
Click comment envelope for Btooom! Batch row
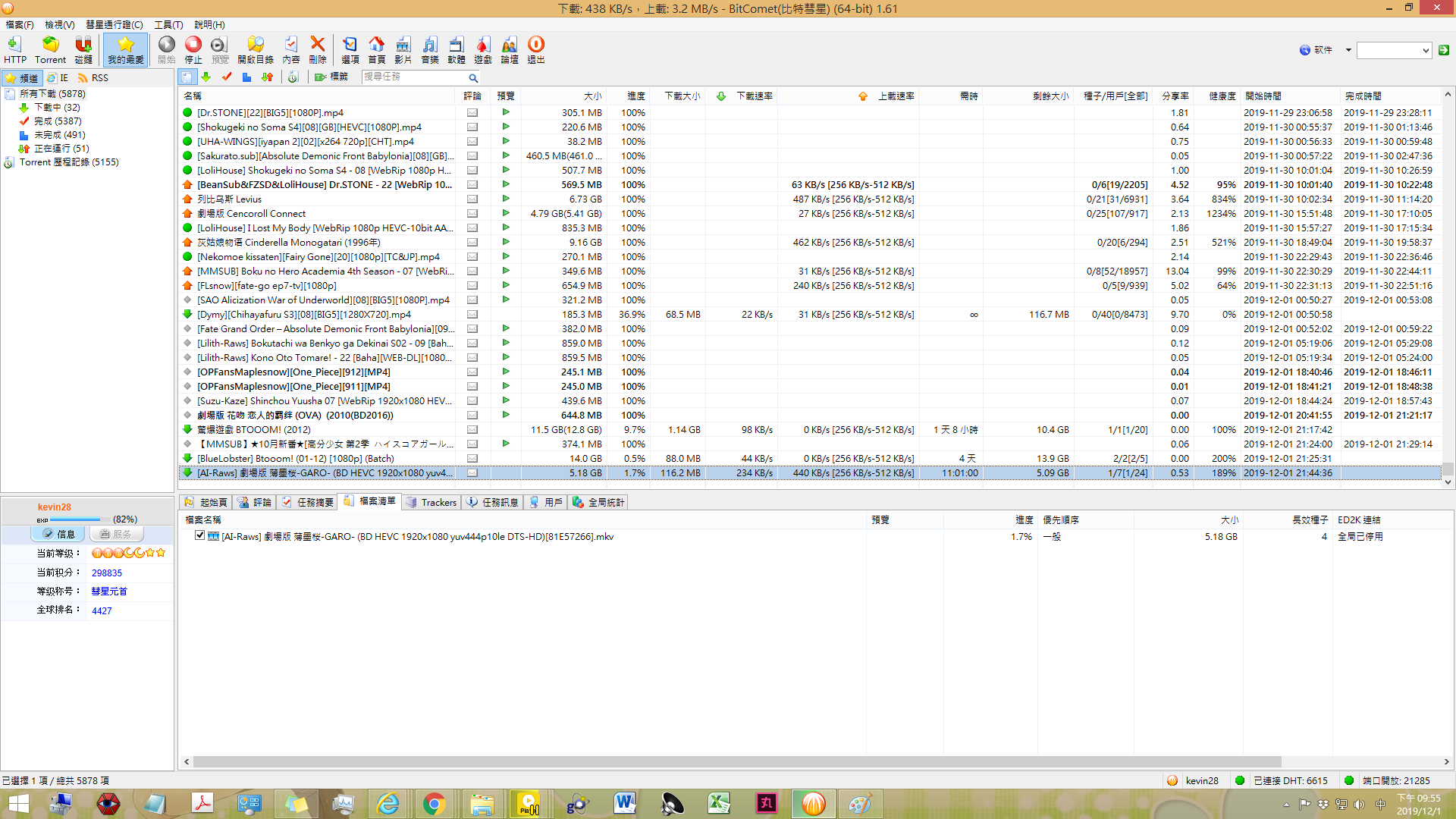click(x=472, y=458)
